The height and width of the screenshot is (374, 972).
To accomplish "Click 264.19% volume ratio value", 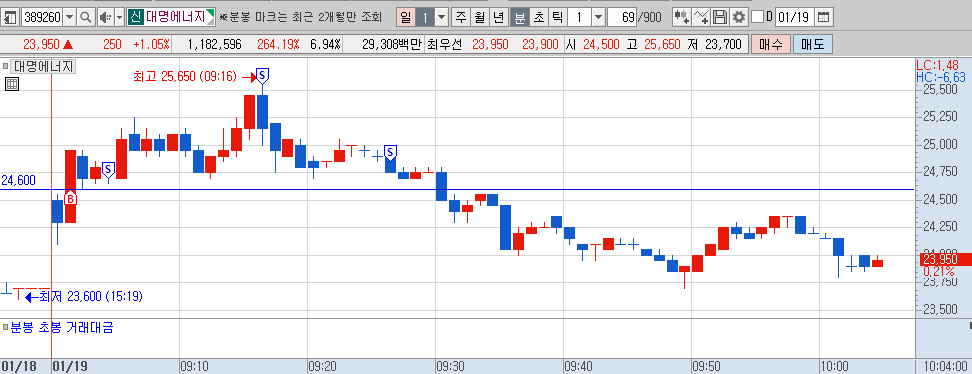I will coord(278,45).
